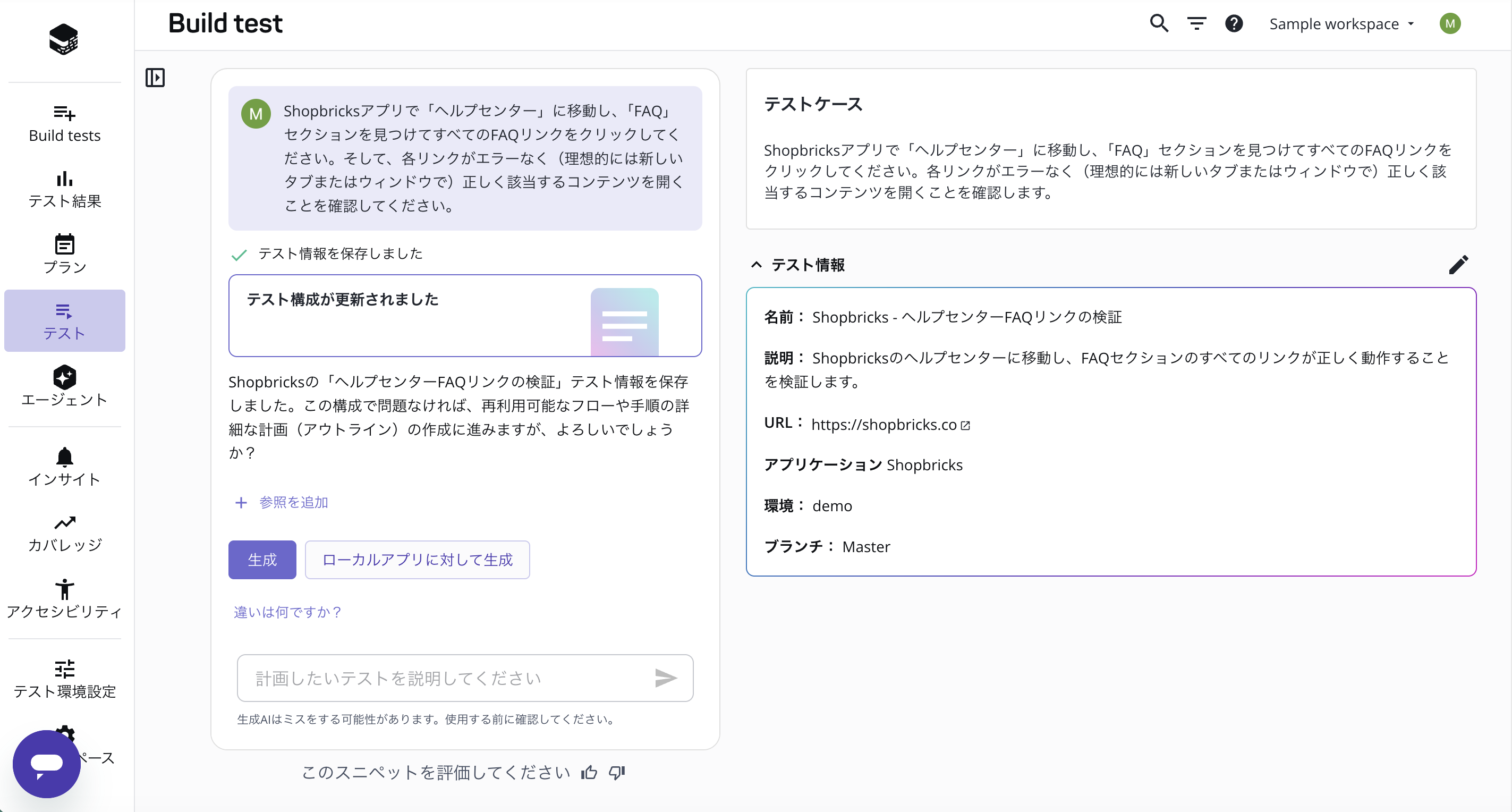Click the テスト構成が更新されました card
The height and width of the screenshot is (812, 1512).
point(465,315)
